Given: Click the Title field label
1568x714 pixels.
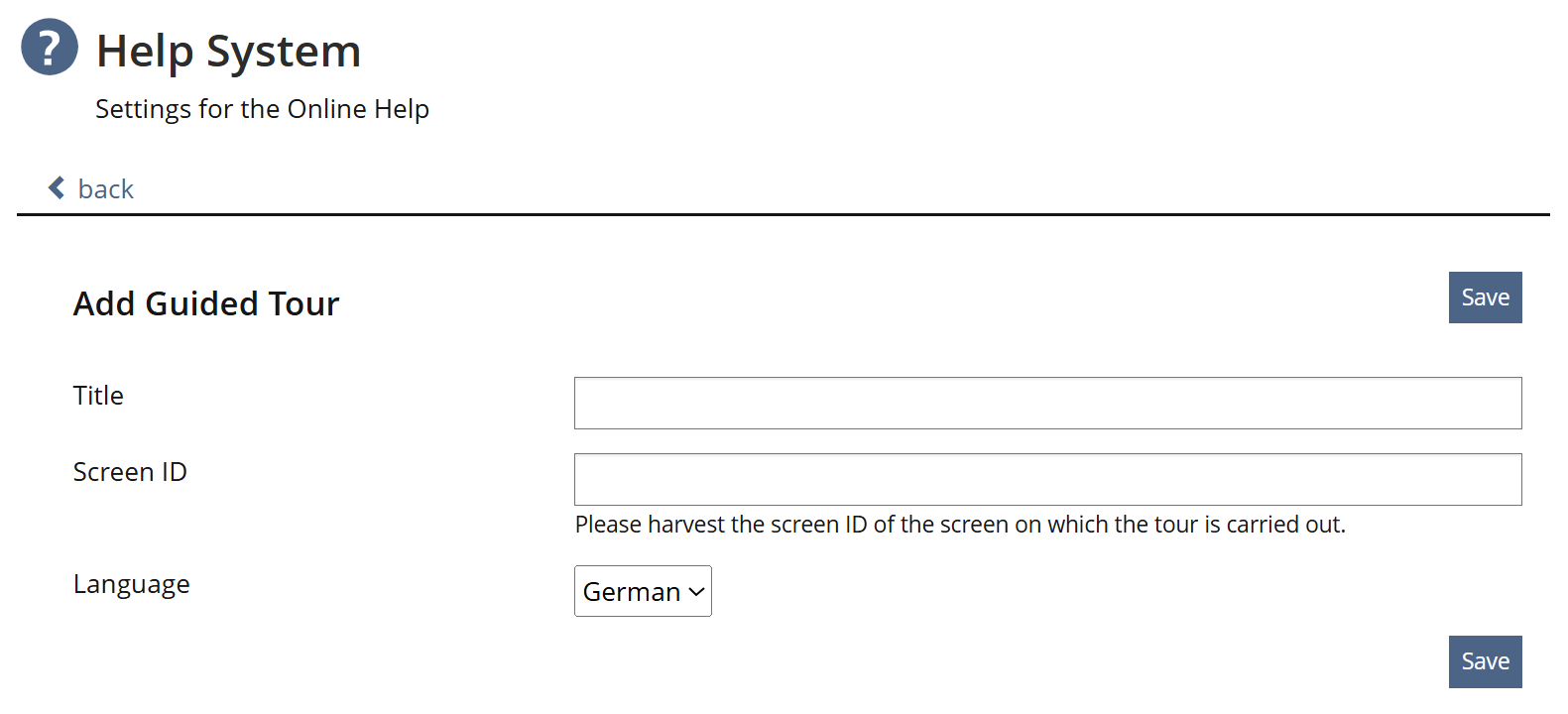Looking at the screenshot, I should pos(98,396).
